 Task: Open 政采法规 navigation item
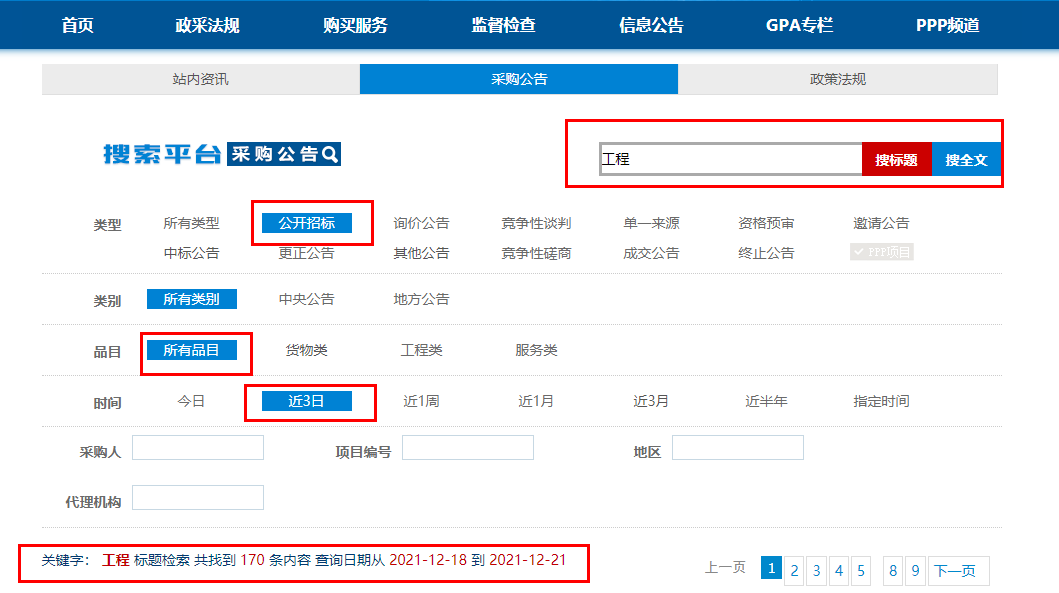(207, 26)
